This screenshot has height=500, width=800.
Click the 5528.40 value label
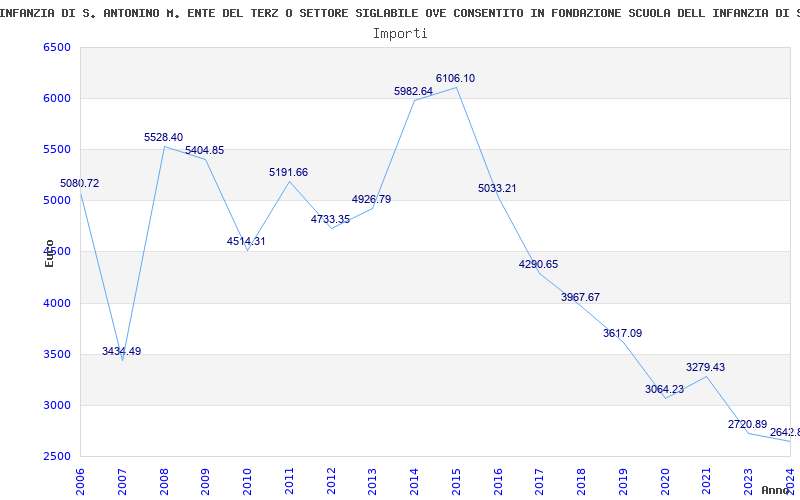click(164, 137)
